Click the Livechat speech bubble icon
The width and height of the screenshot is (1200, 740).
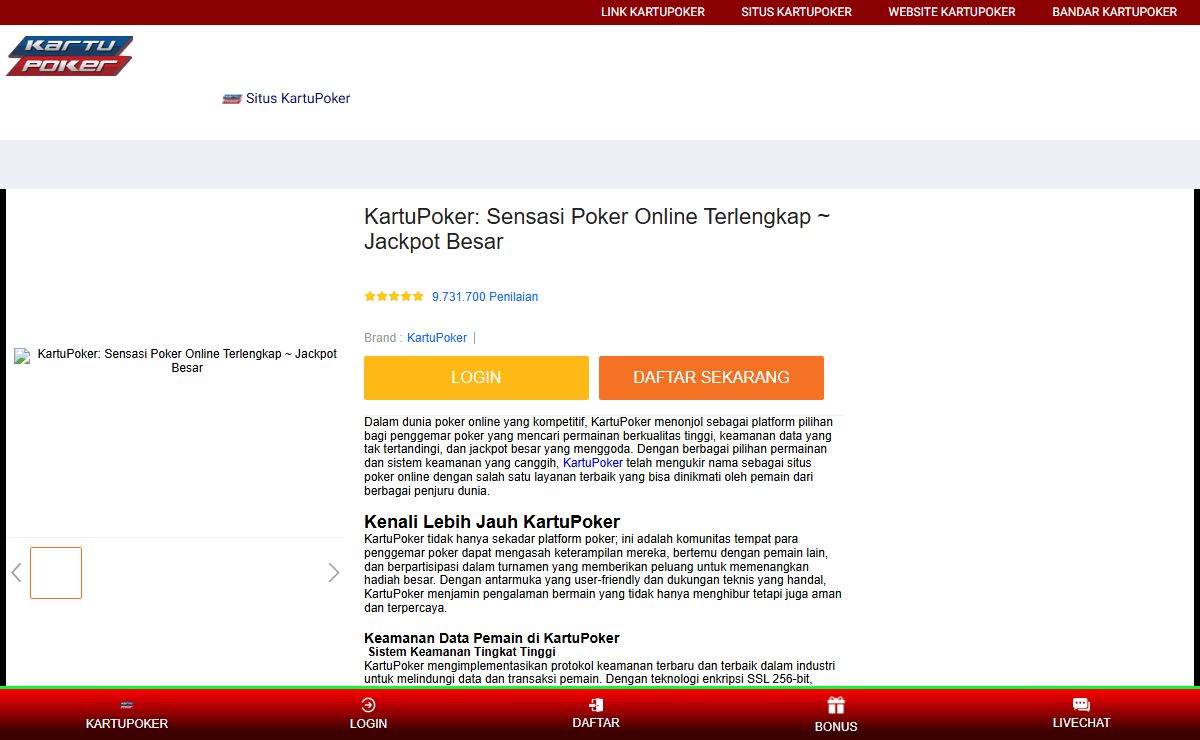tap(1081, 705)
